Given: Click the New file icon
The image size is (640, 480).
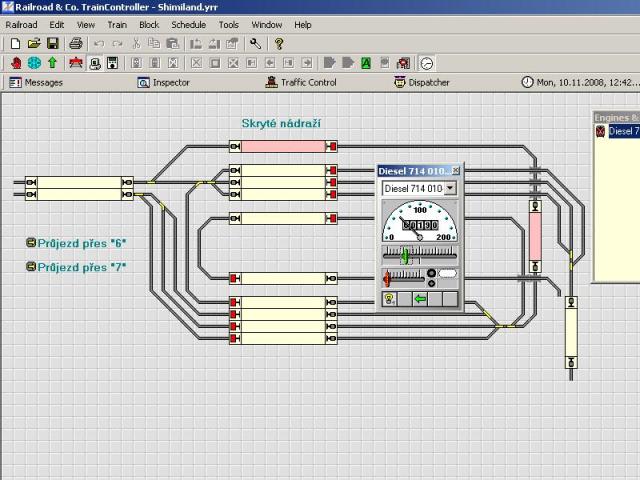Looking at the screenshot, I should tap(15, 43).
